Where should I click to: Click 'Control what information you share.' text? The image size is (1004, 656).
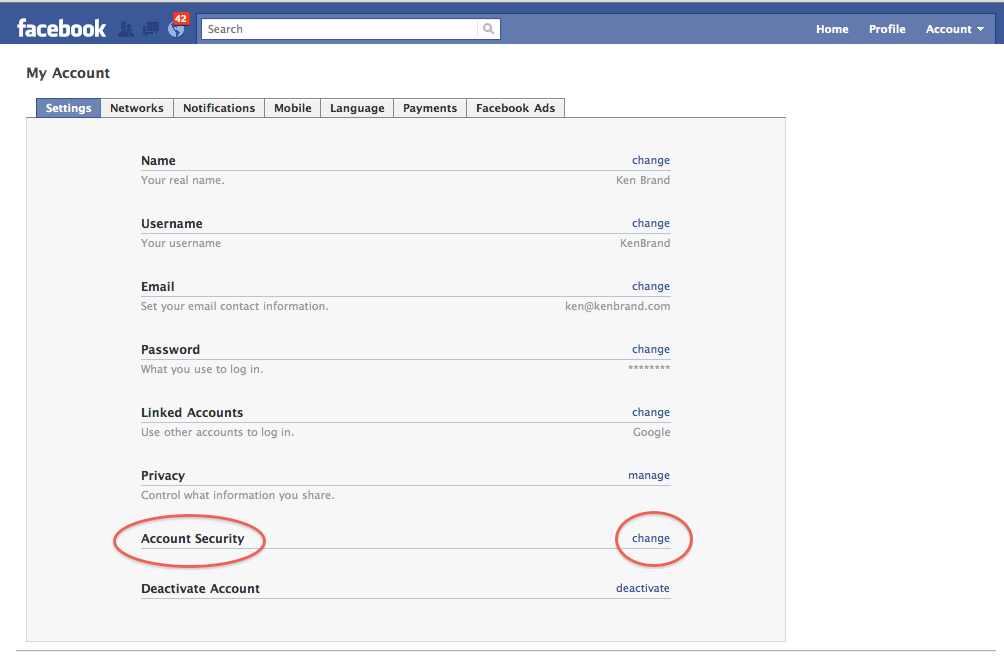tap(238, 495)
